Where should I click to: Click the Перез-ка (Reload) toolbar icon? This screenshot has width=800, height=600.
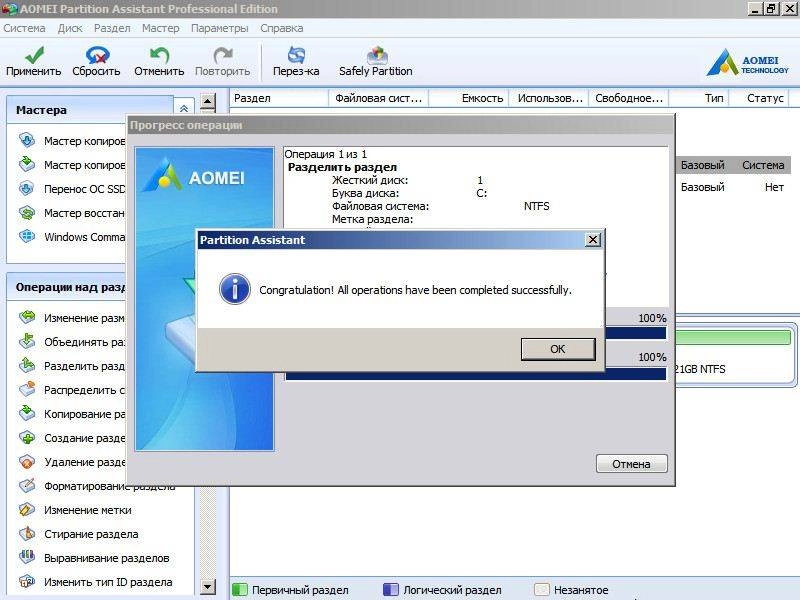click(x=296, y=55)
